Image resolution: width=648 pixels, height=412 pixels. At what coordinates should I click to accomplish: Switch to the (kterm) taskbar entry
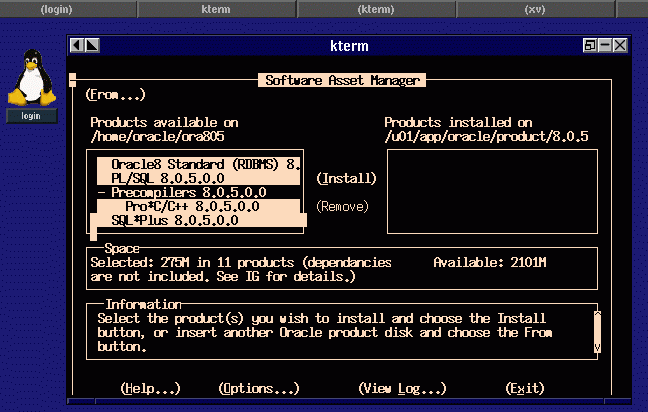pyautogui.click(x=376, y=9)
